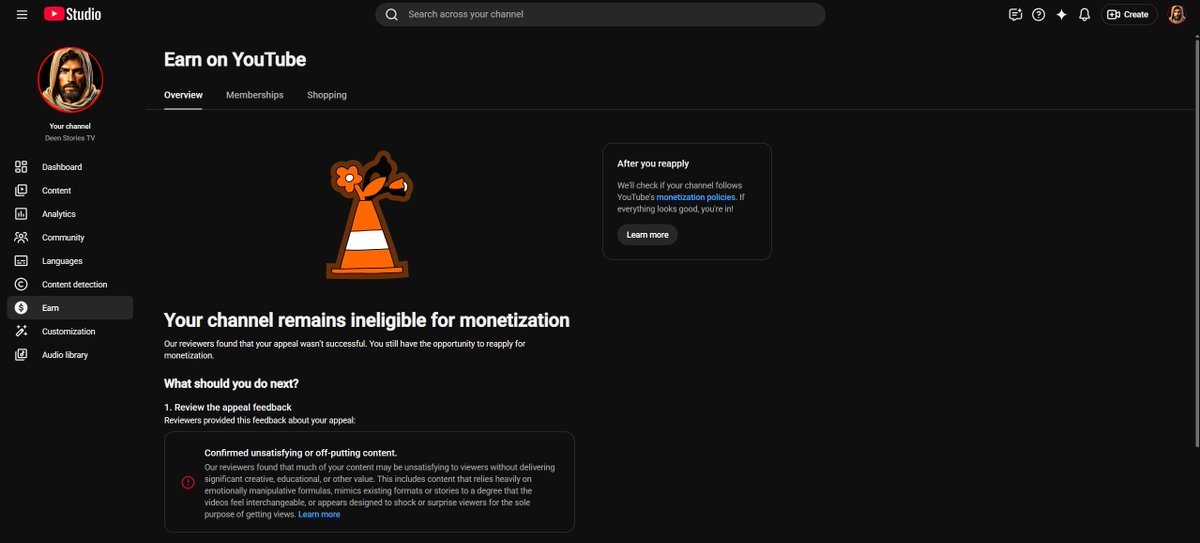Open the account avatar menu
The image size is (1200, 543).
(x=1177, y=14)
